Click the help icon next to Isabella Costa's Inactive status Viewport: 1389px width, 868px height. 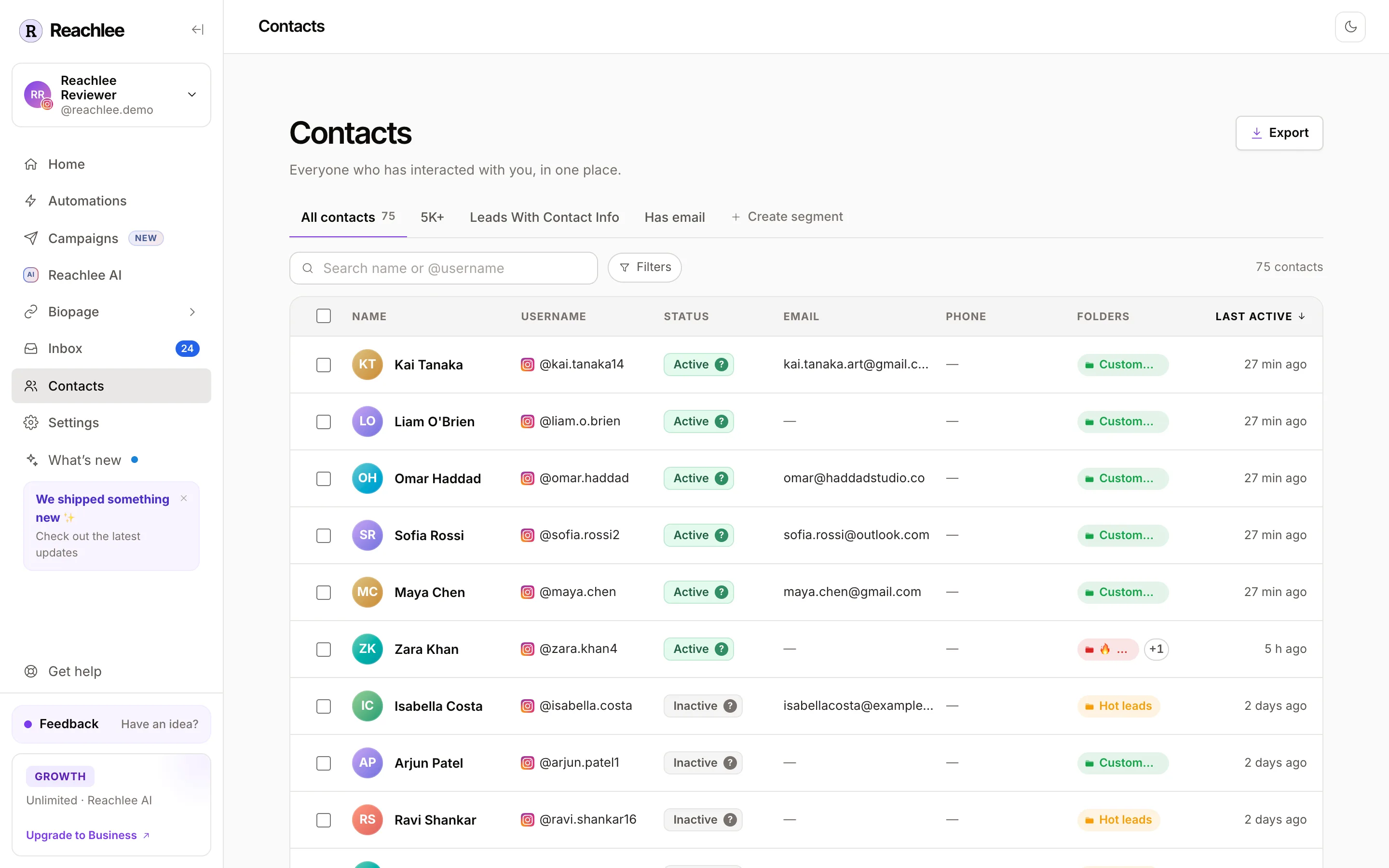[x=730, y=706]
